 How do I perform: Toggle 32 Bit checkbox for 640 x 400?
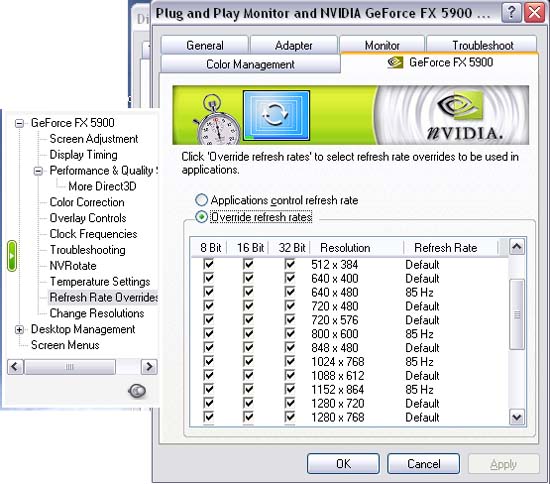(x=290, y=278)
